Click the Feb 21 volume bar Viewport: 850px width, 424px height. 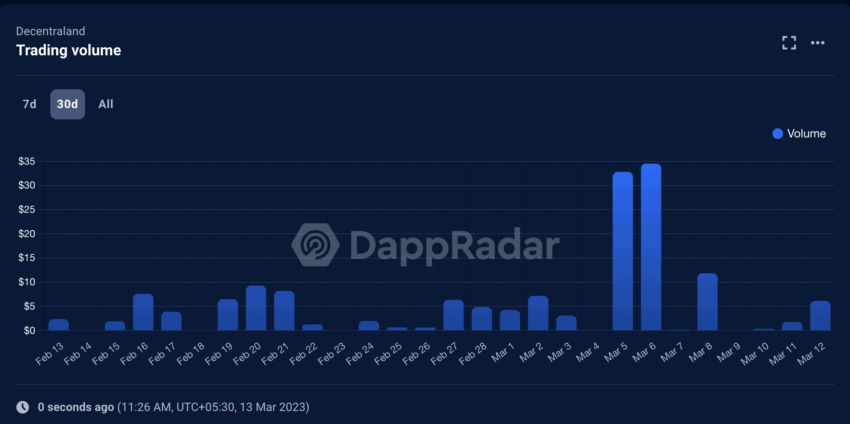tap(284, 311)
